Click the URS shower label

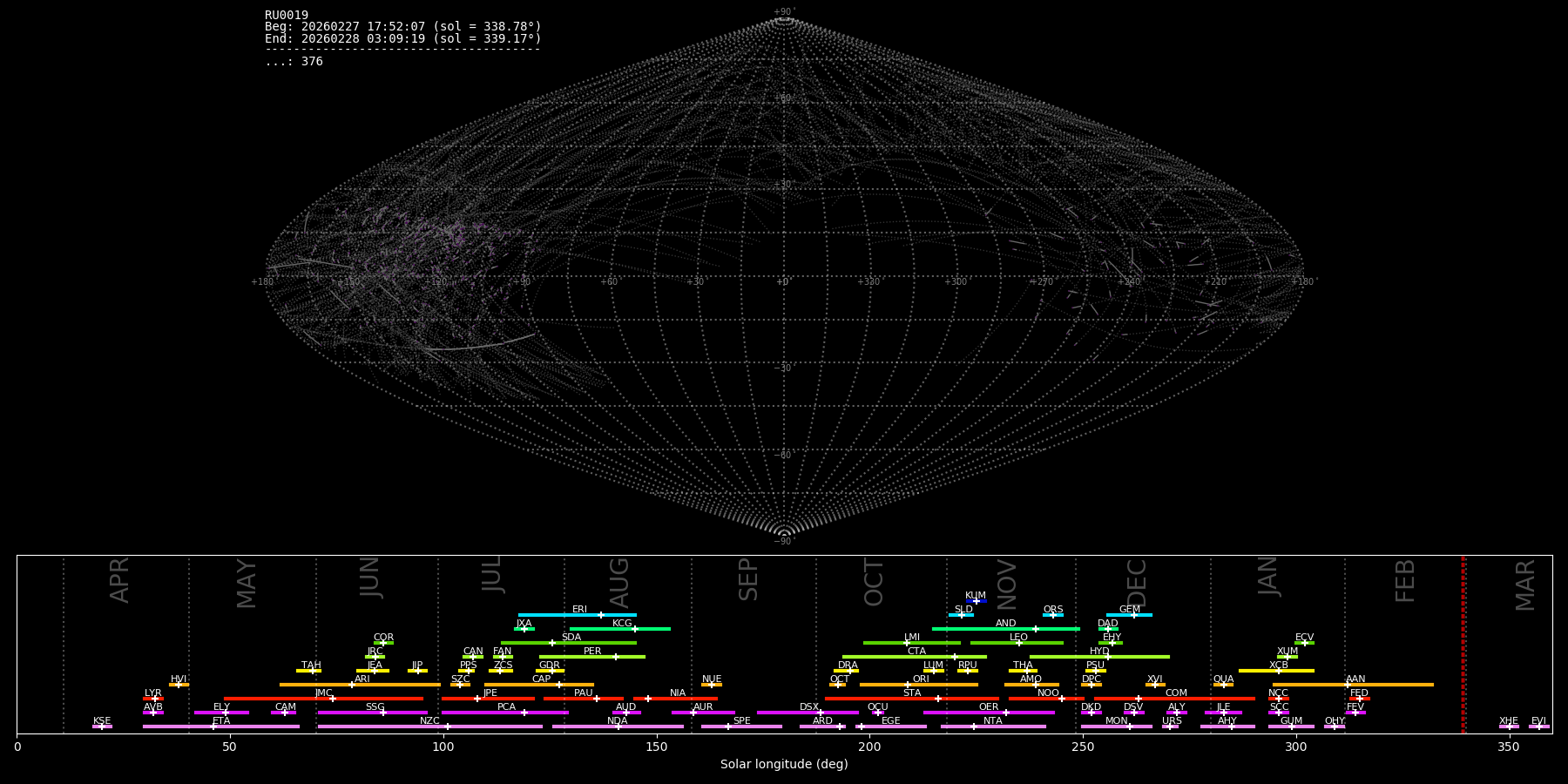1172,721
